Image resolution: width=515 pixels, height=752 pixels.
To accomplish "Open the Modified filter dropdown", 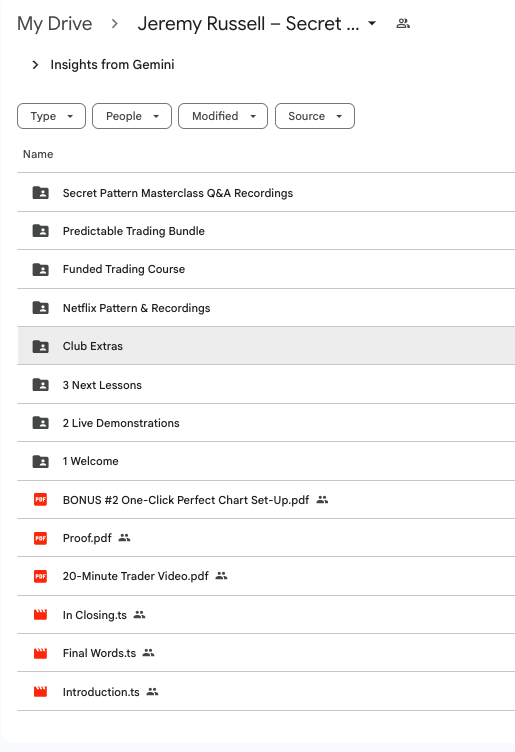I will click(223, 116).
